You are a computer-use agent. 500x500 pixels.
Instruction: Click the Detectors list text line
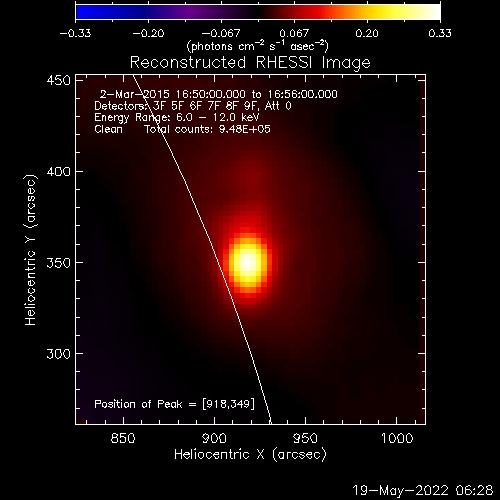[193, 106]
